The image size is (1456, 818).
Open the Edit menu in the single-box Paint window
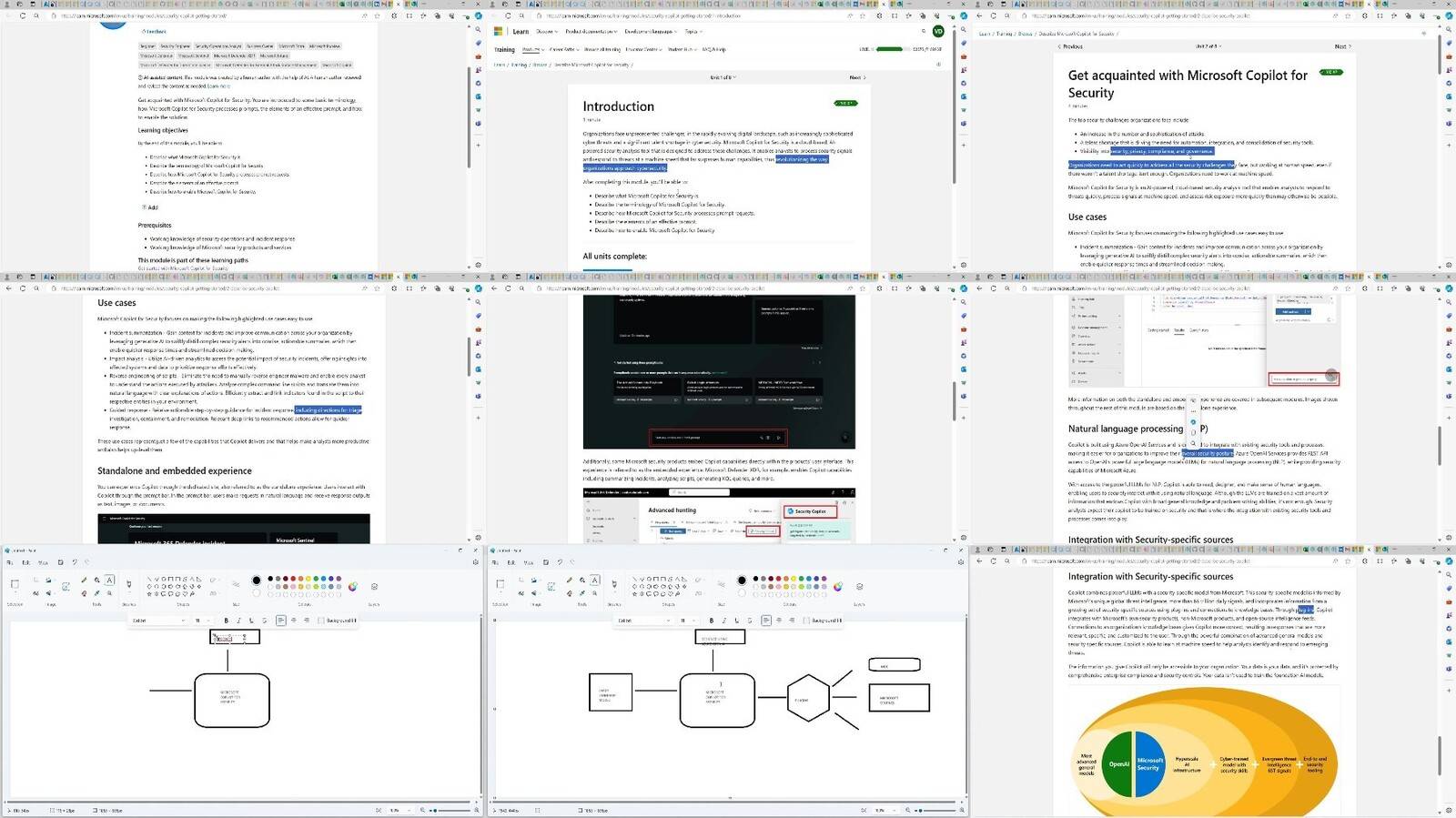click(x=26, y=562)
